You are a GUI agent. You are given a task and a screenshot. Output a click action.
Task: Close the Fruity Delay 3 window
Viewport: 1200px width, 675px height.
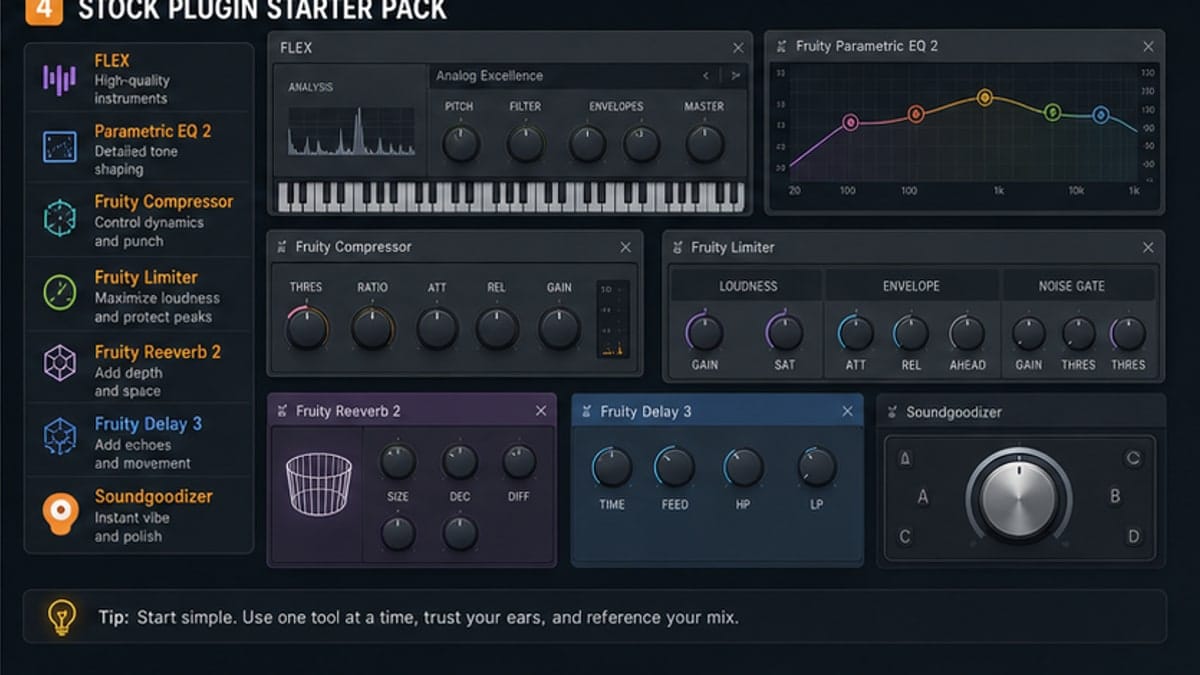pyautogui.click(x=848, y=411)
